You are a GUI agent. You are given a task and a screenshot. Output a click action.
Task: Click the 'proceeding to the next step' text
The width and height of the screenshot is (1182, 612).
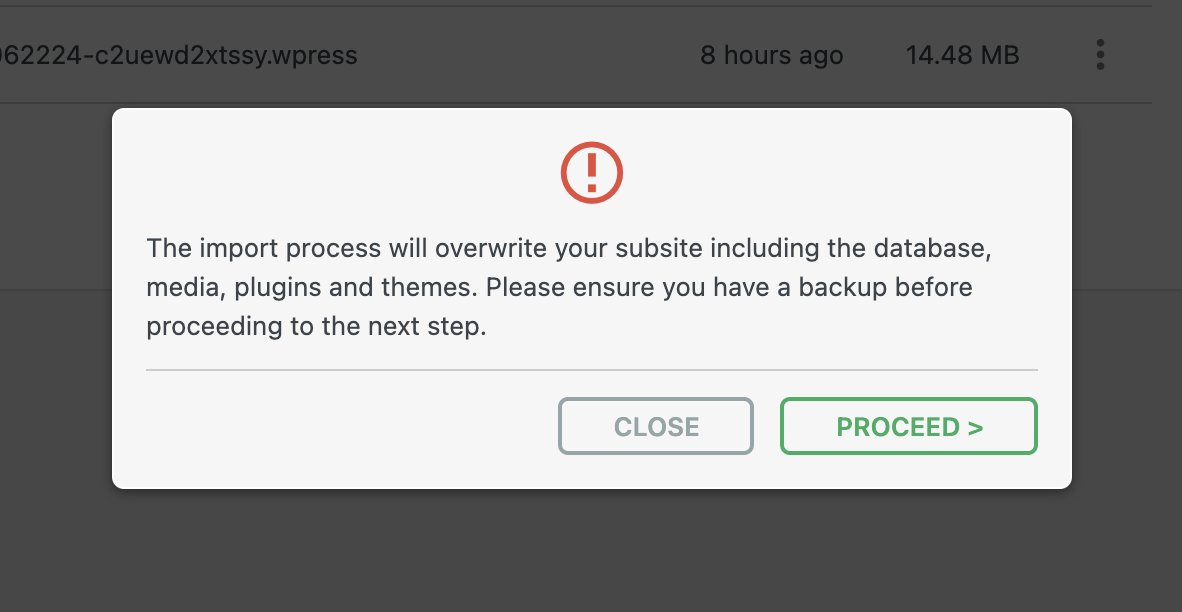coord(316,327)
